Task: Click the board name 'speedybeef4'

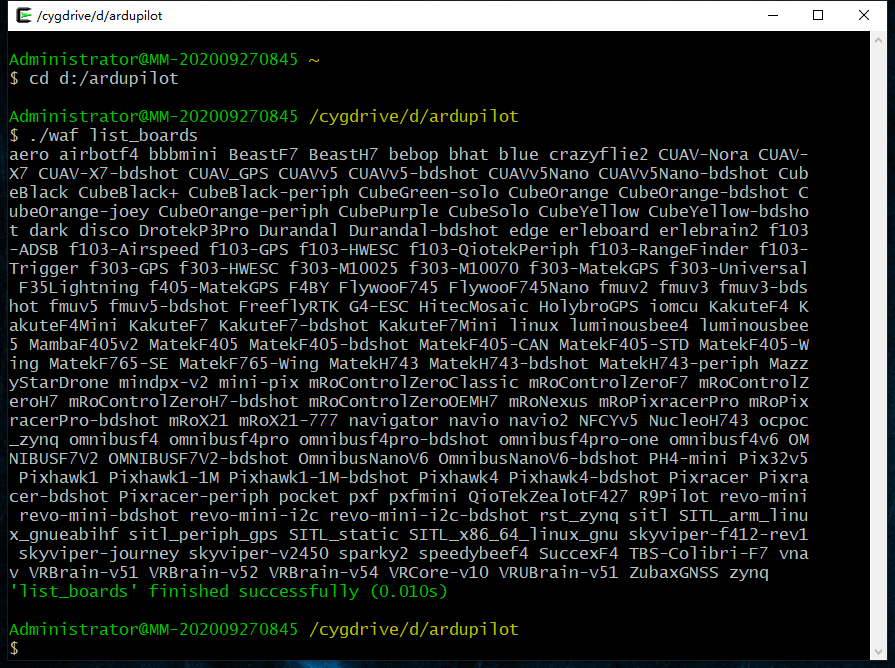Action: 473,553
